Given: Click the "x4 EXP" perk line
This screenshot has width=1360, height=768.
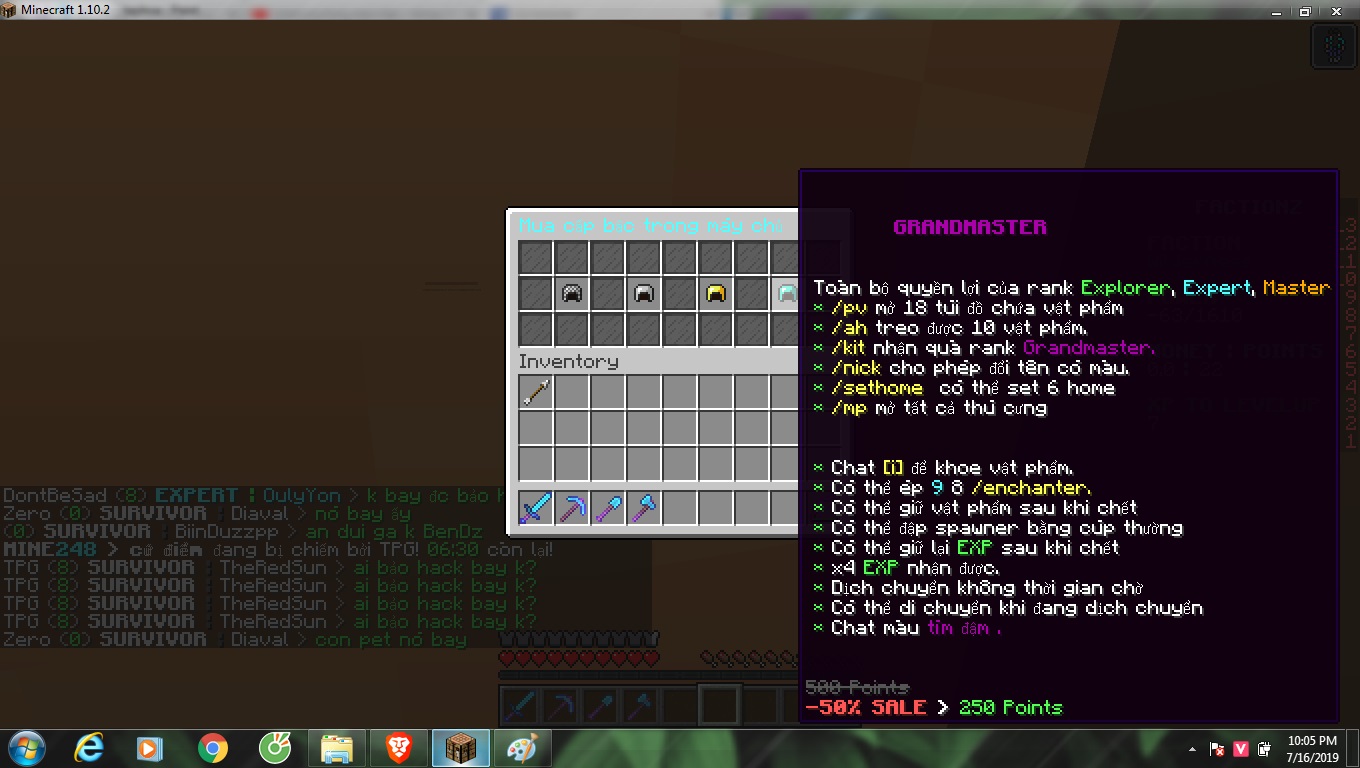Looking at the screenshot, I should point(907,568).
